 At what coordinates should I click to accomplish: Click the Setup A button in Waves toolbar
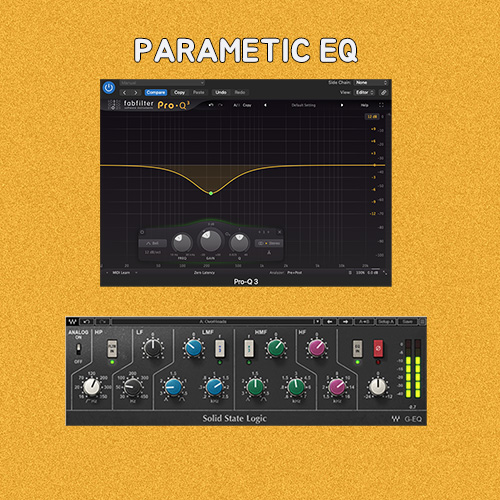point(386,322)
